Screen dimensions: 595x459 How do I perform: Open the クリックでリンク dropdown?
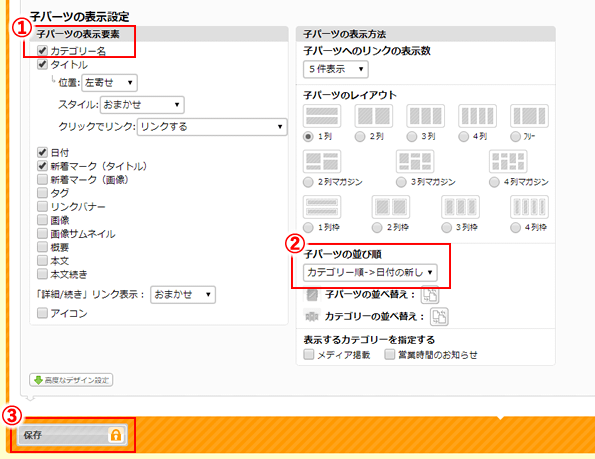[x=212, y=127]
